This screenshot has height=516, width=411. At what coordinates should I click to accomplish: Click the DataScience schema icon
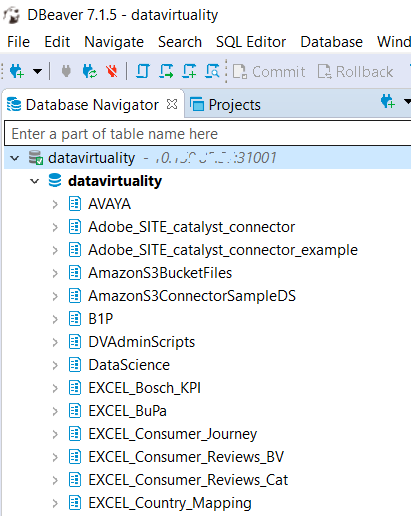tap(75, 365)
